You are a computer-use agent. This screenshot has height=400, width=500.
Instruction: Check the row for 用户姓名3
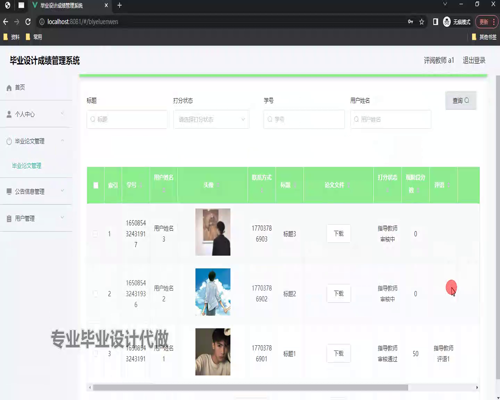(x=96, y=234)
